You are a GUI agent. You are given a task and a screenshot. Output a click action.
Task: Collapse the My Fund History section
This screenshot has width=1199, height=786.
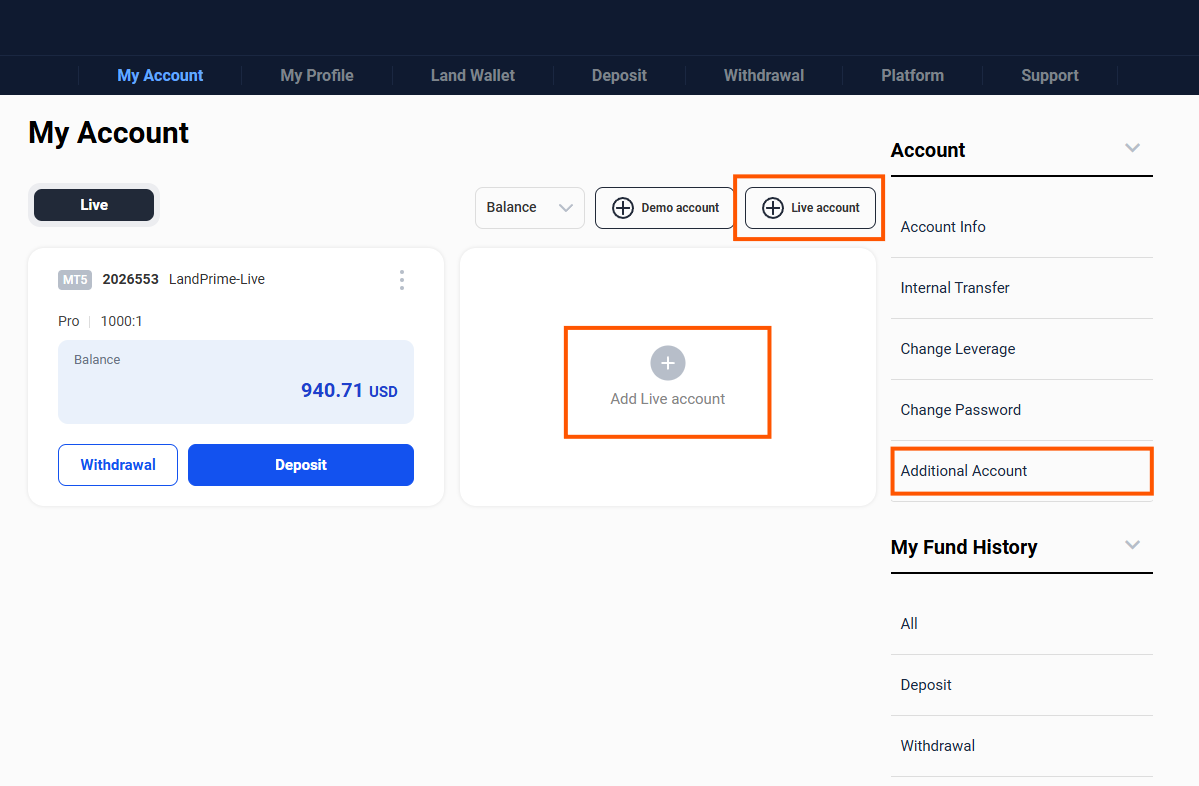1132,545
